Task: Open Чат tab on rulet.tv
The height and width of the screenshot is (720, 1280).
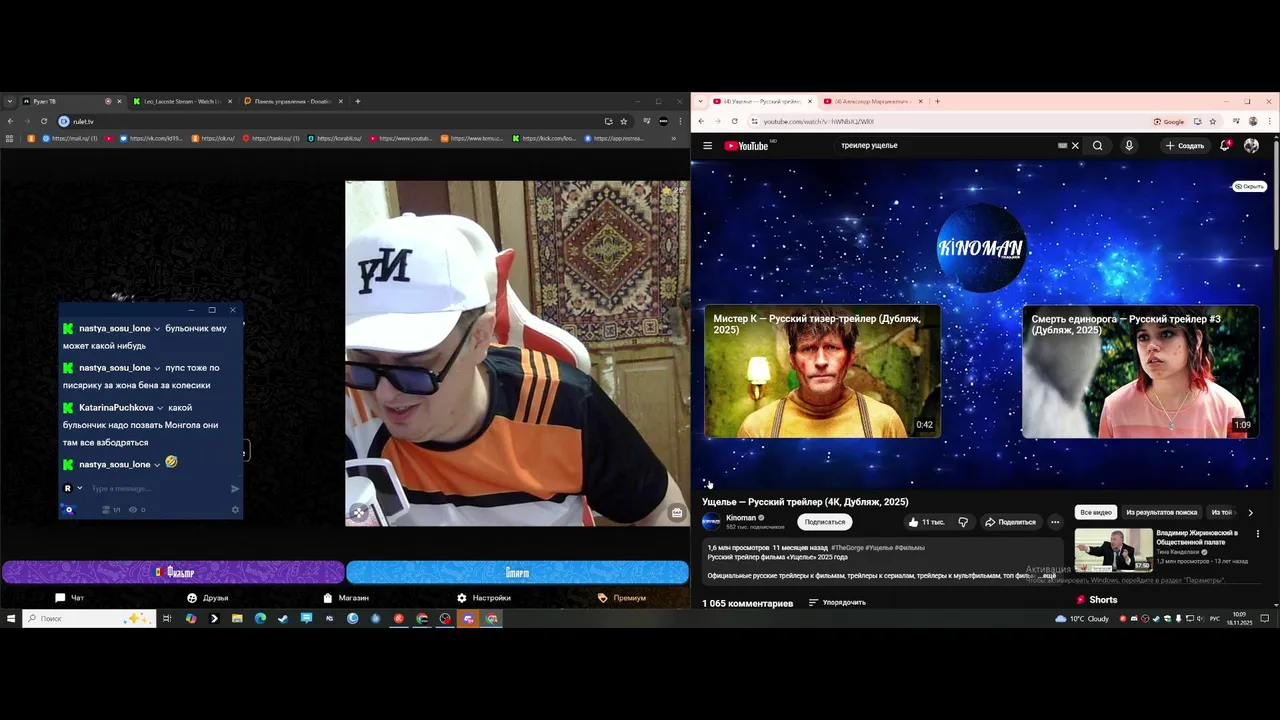Action: (70, 598)
